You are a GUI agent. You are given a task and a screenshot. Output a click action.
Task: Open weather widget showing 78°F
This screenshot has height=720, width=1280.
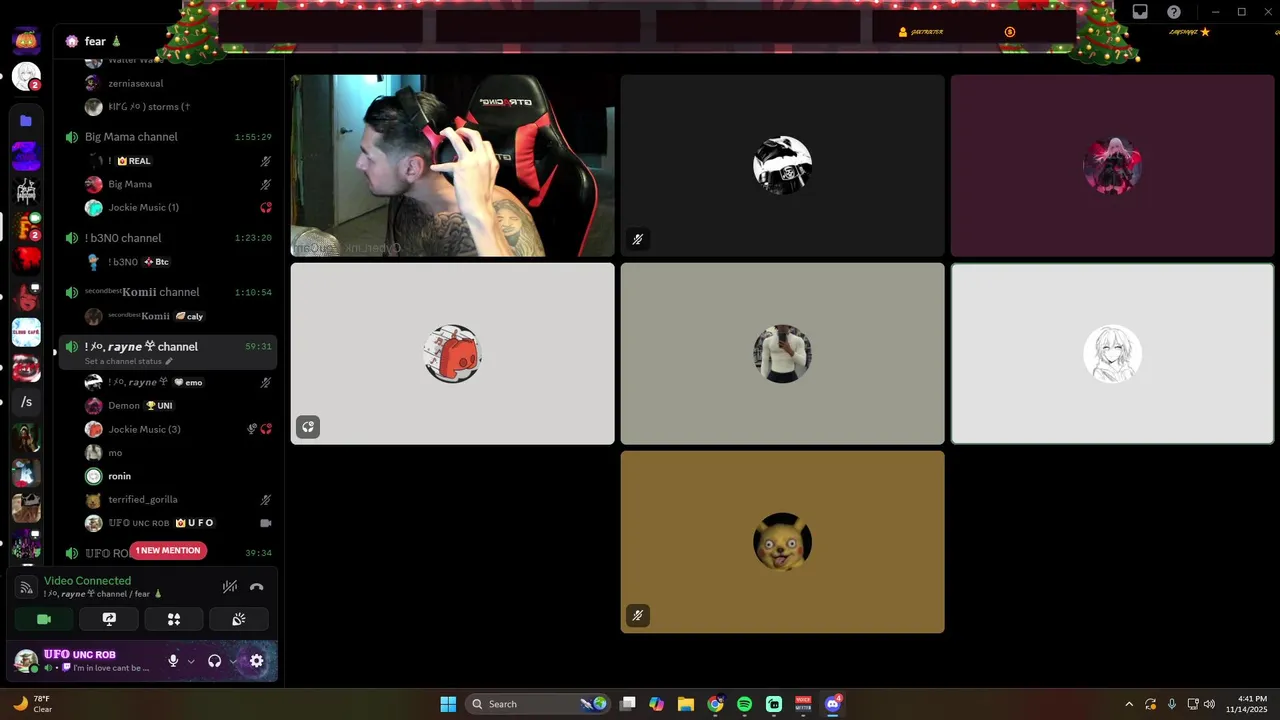33,704
